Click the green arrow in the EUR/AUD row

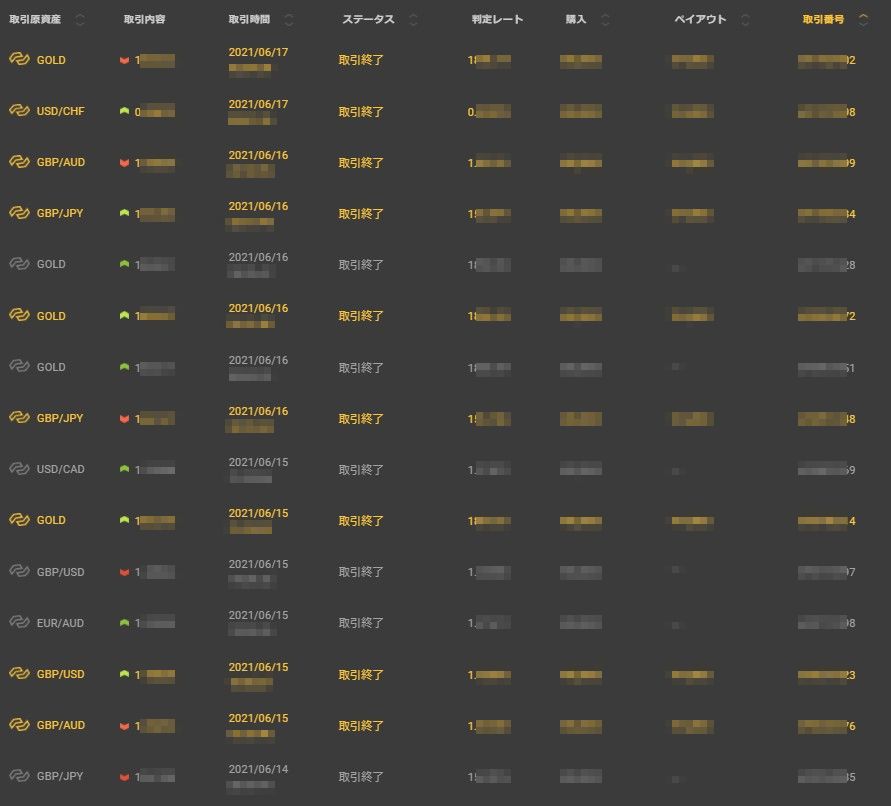[x=124, y=622]
